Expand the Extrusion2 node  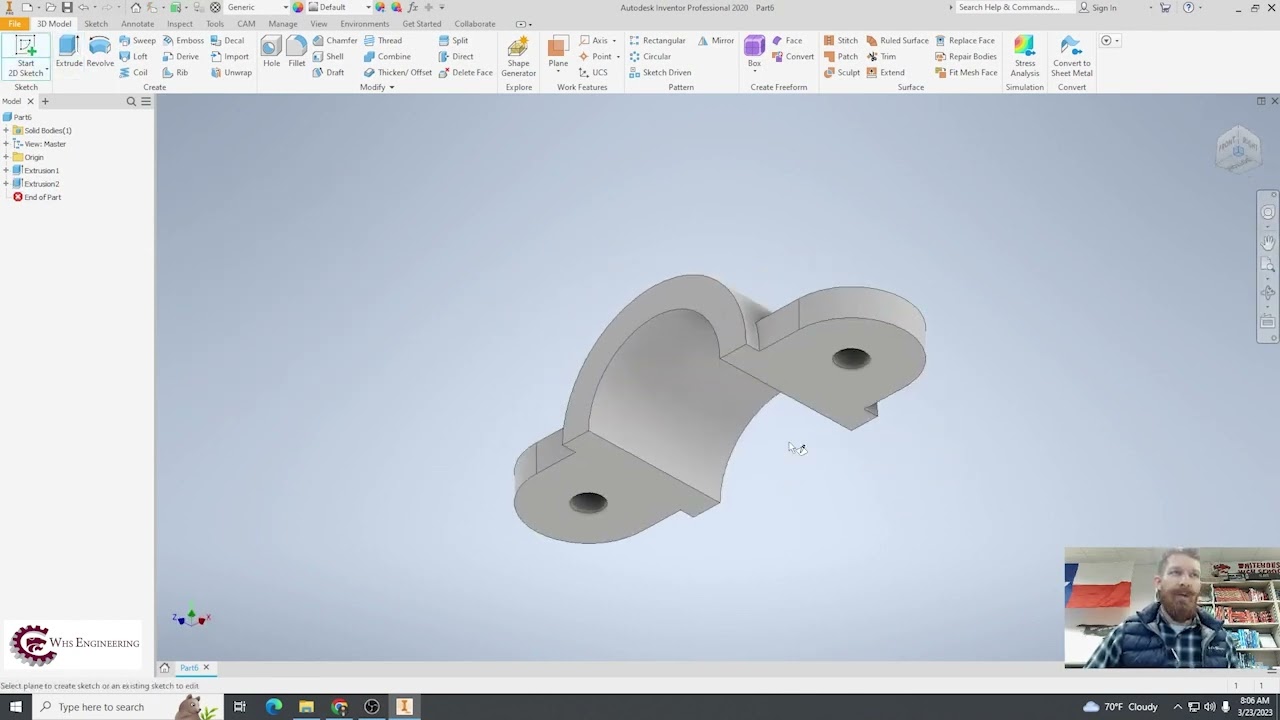coord(6,184)
